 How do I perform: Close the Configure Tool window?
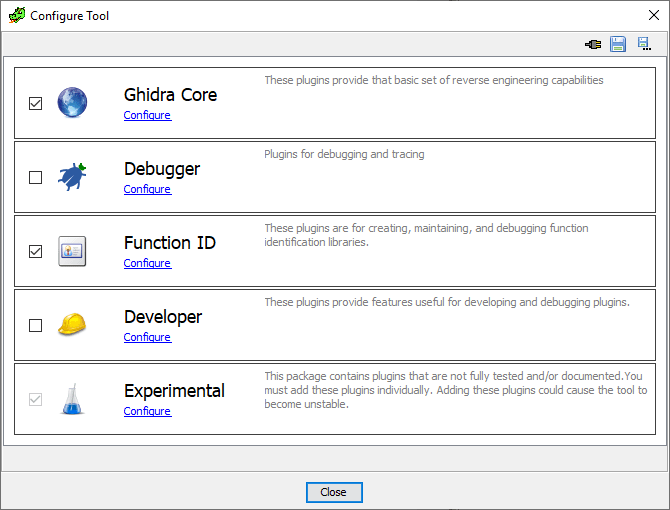tap(334, 492)
